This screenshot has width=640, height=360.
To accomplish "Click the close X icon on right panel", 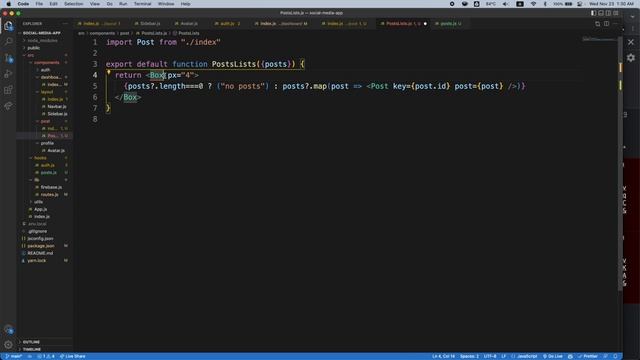I will 631,42.
